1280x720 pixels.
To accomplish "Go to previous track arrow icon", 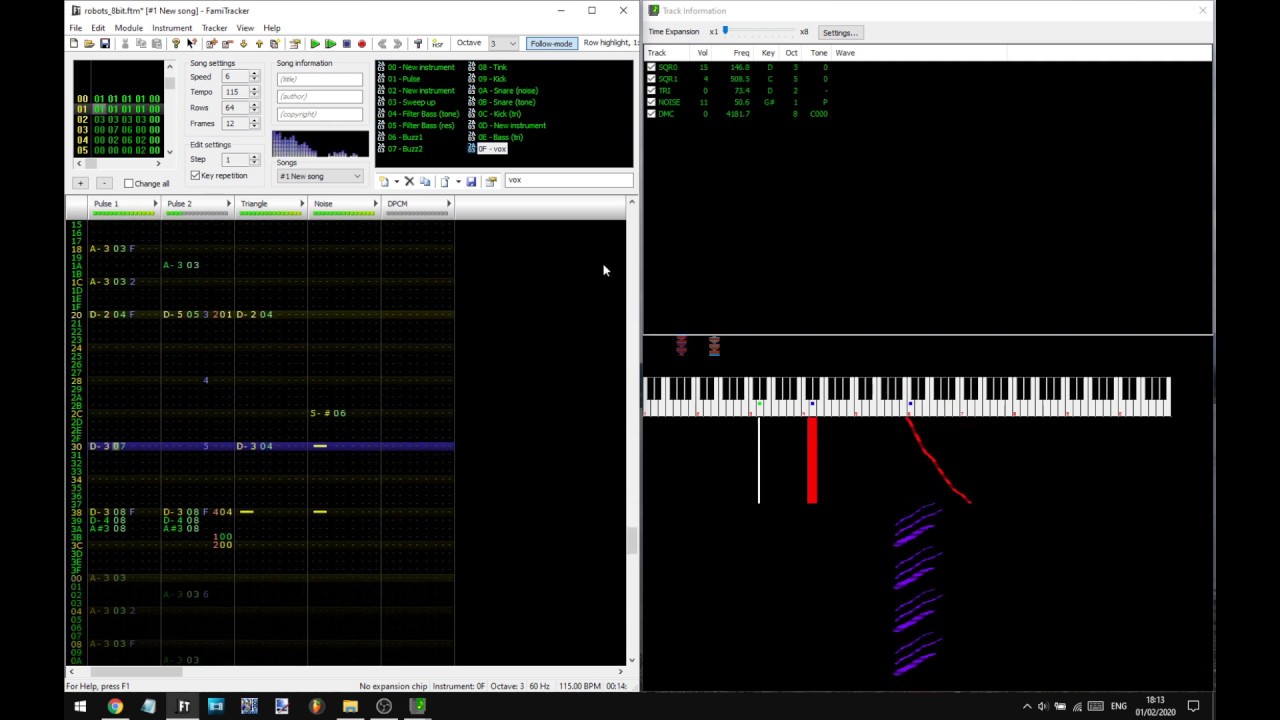I will (x=382, y=44).
